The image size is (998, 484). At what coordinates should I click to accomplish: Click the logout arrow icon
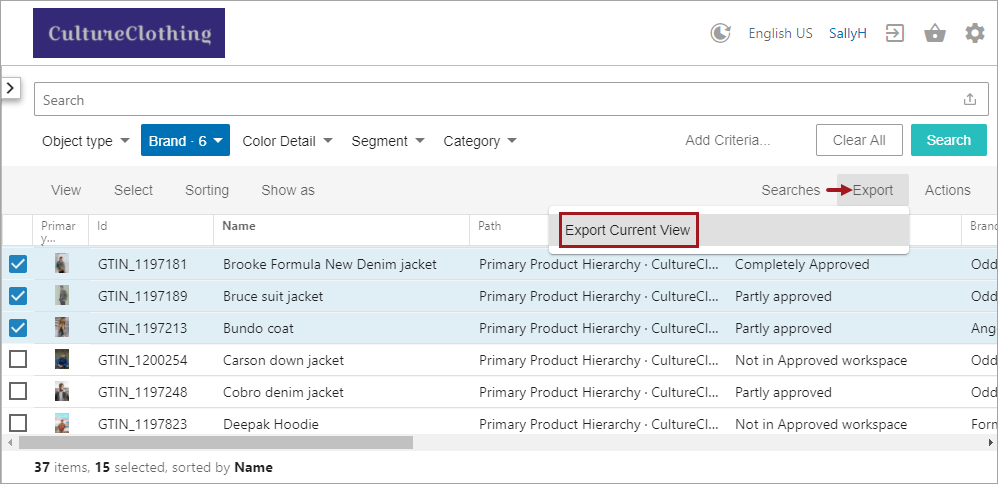tap(895, 33)
